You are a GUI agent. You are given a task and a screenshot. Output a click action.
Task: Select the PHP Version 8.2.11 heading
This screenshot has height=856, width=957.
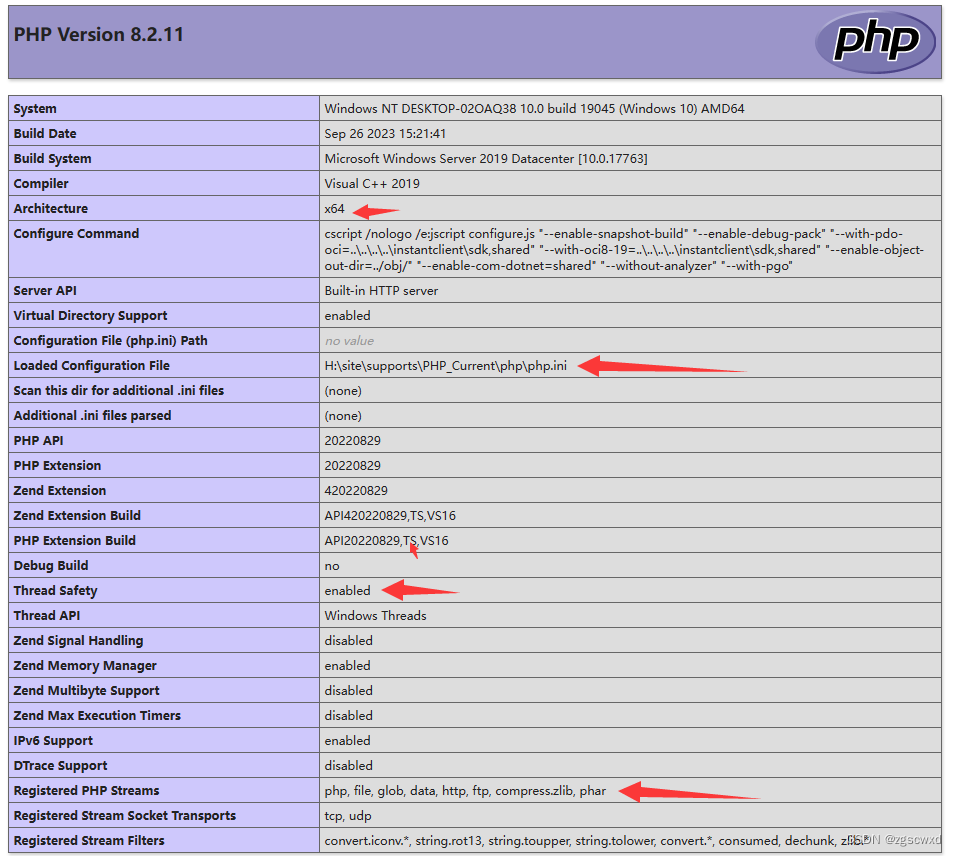tap(98, 35)
